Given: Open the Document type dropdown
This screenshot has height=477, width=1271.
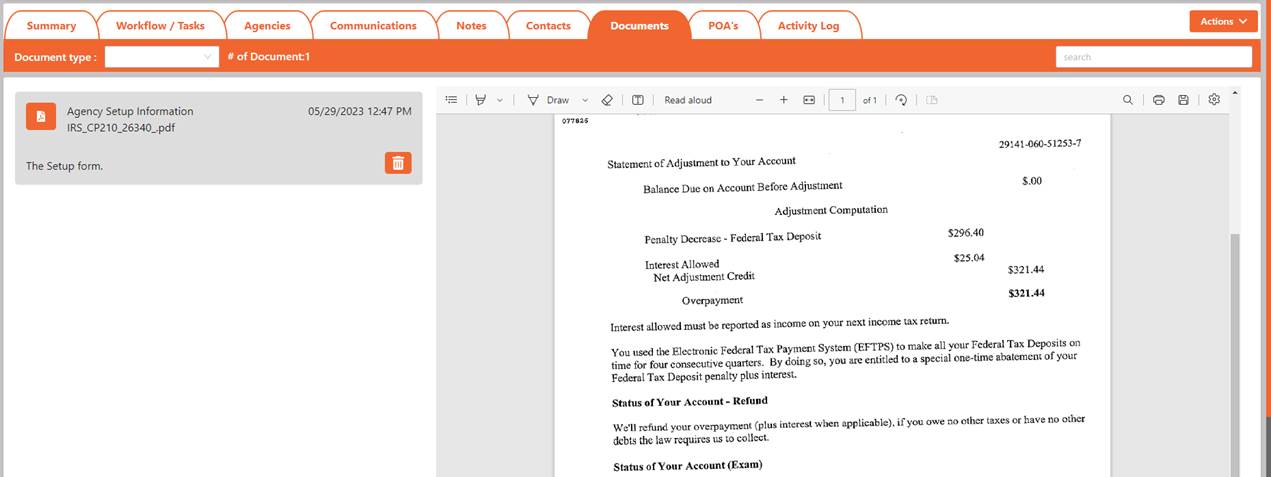Looking at the screenshot, I should 161,57.
